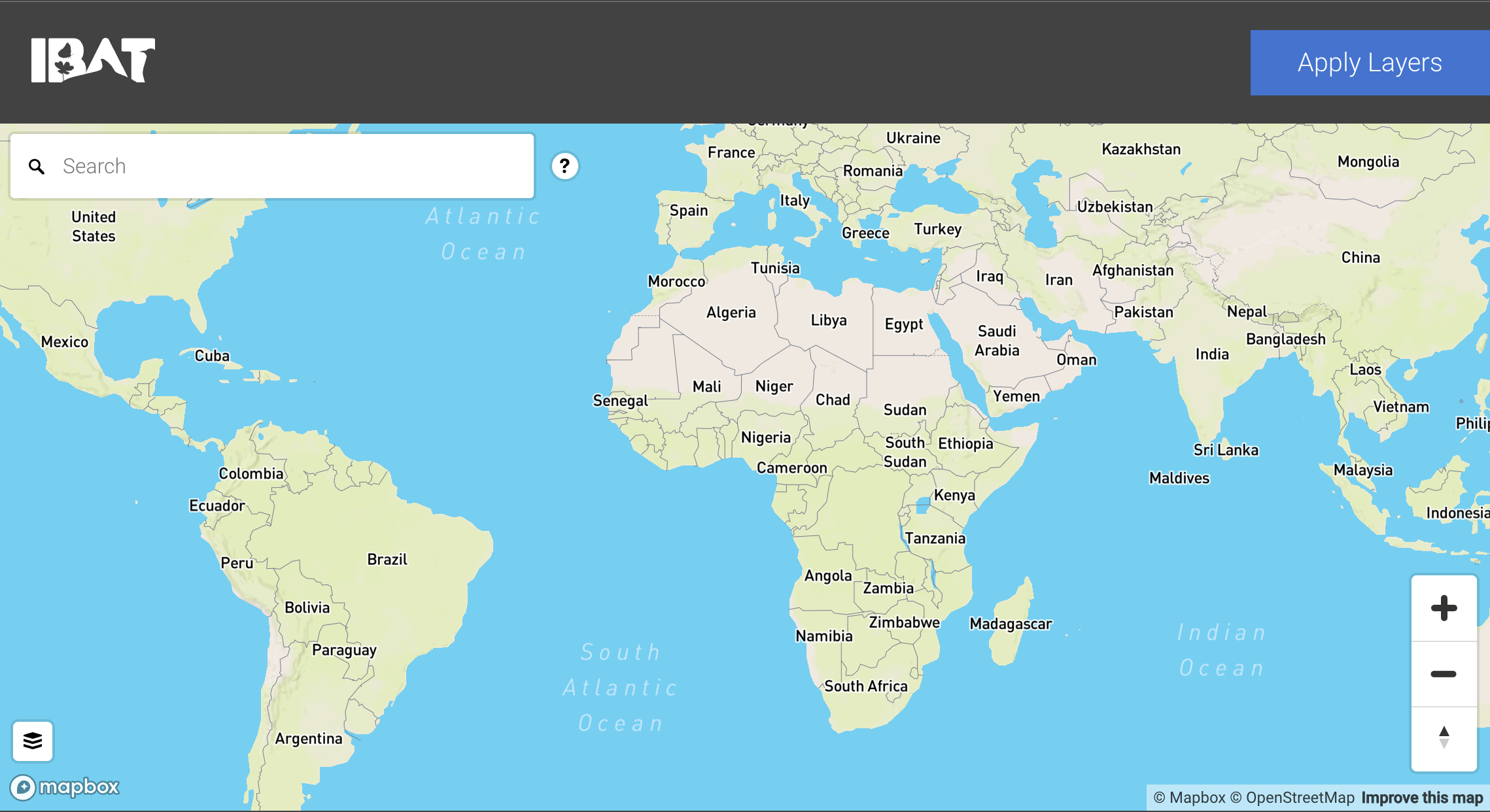The height and width of the screenshot is (812, 1490).
Task: Click Madagascar on the map
Action: tap(1009, 624)
